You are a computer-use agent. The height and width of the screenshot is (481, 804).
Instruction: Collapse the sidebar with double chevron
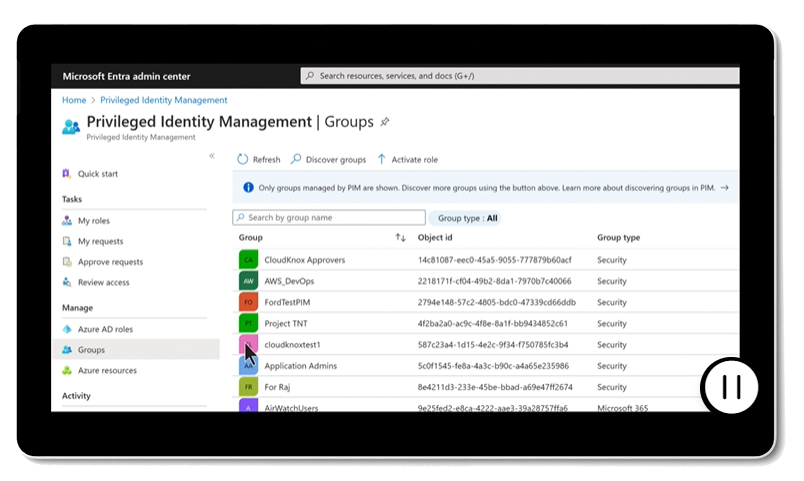212,156
